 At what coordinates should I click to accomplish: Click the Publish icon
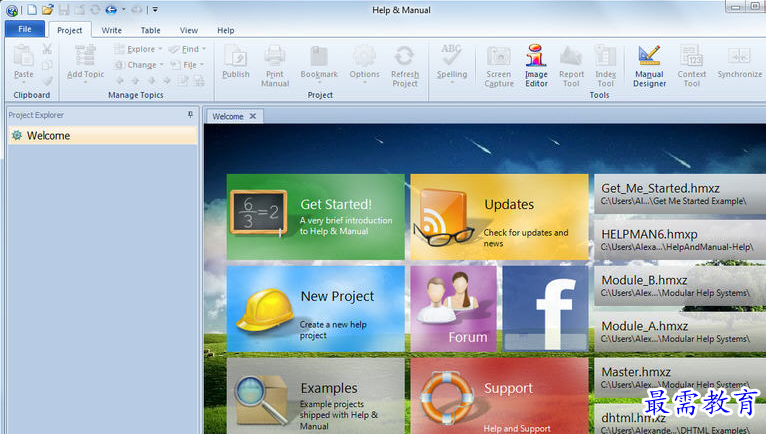tap(235, 56)
